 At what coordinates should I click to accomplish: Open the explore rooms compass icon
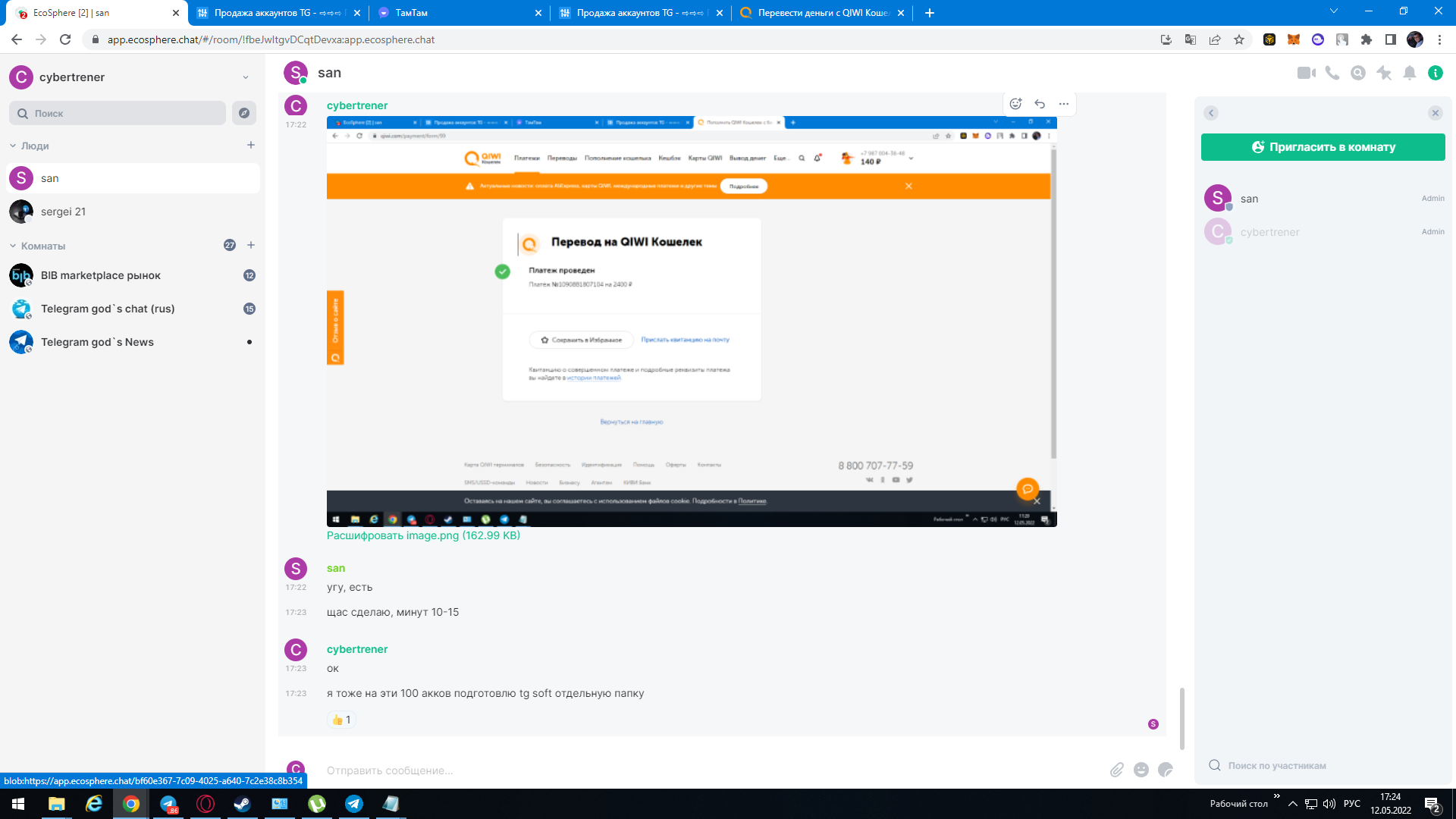(244, 113)
